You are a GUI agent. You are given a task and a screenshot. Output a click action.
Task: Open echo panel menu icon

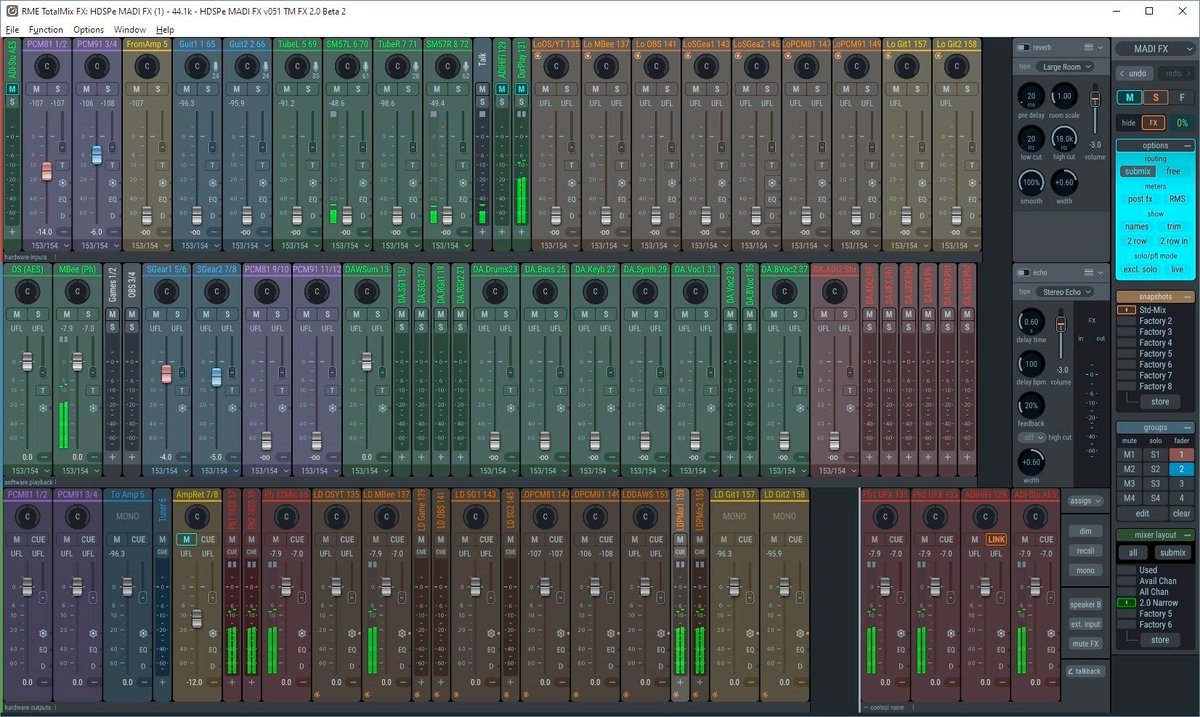coord(1089,273)
